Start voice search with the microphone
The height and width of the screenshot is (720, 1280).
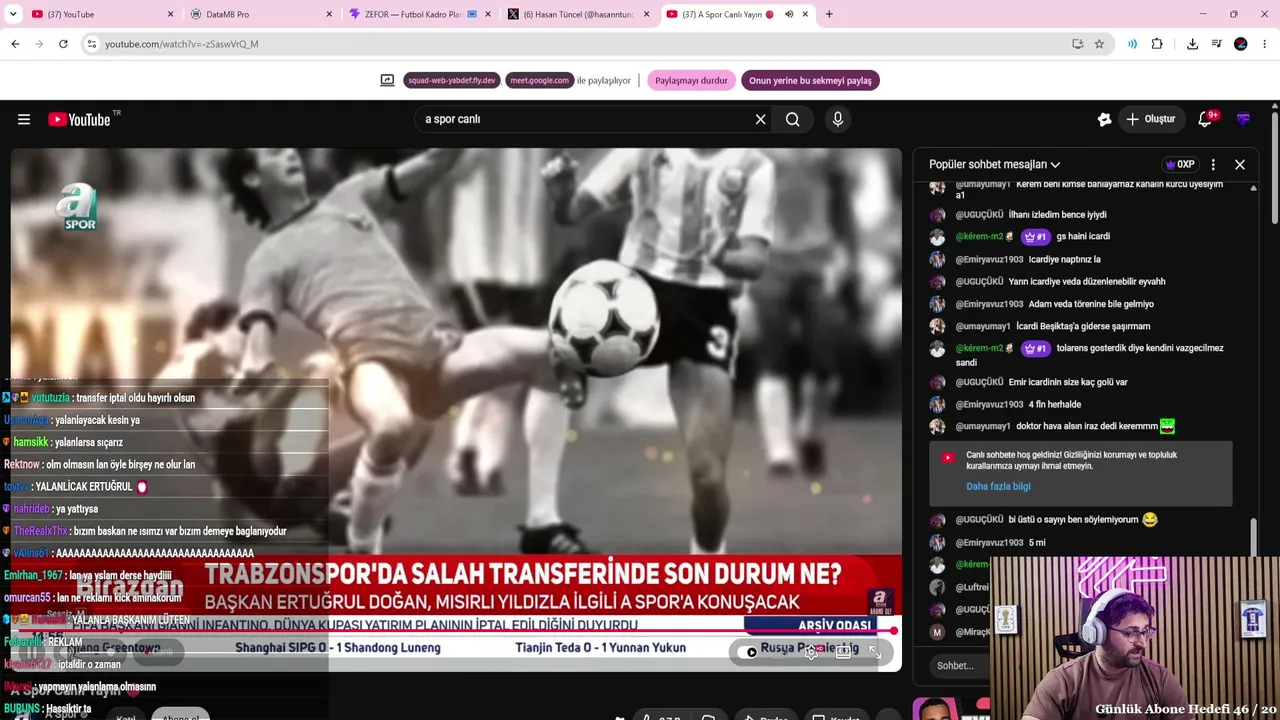coord(838,119)
